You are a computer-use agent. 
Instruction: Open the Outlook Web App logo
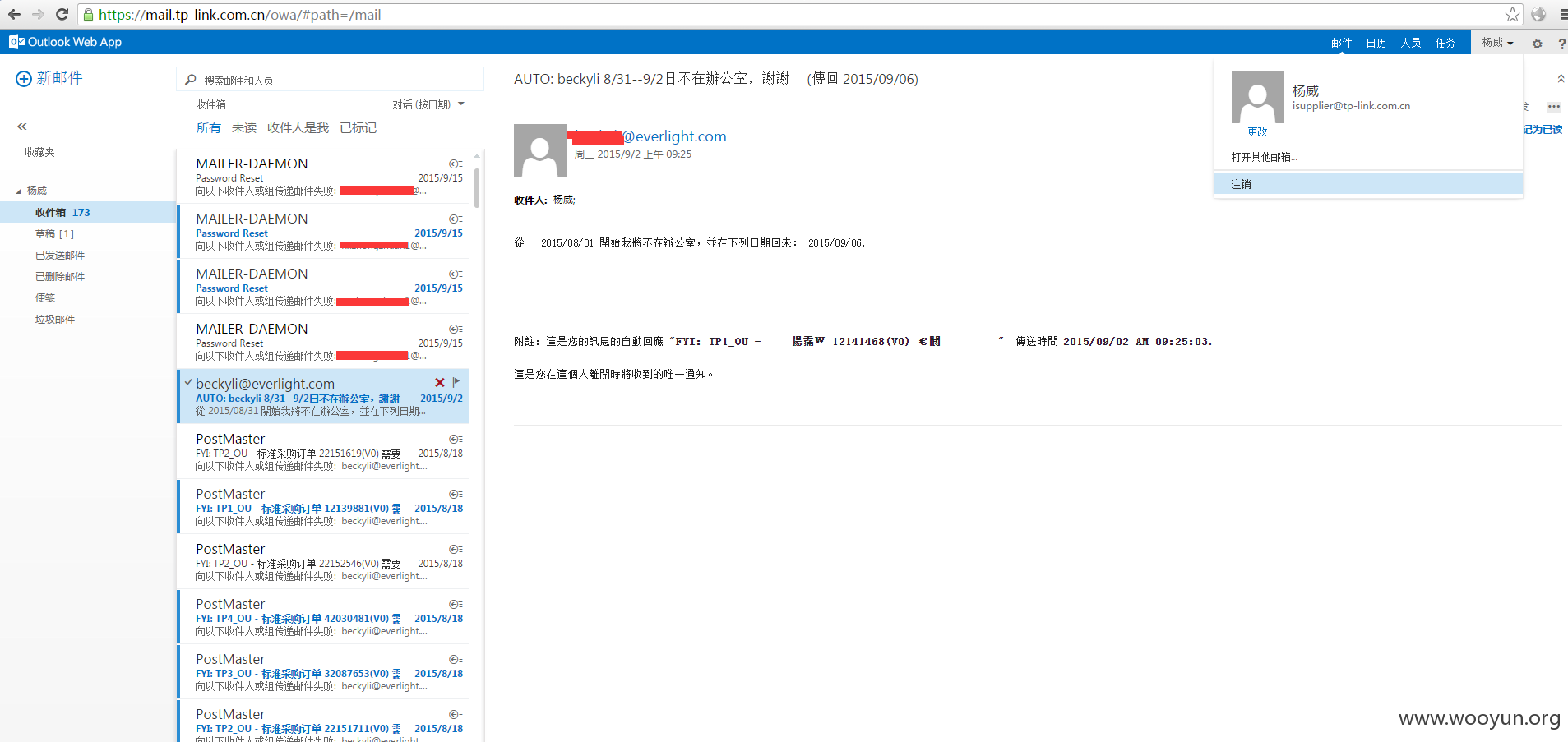pos(66,42)
